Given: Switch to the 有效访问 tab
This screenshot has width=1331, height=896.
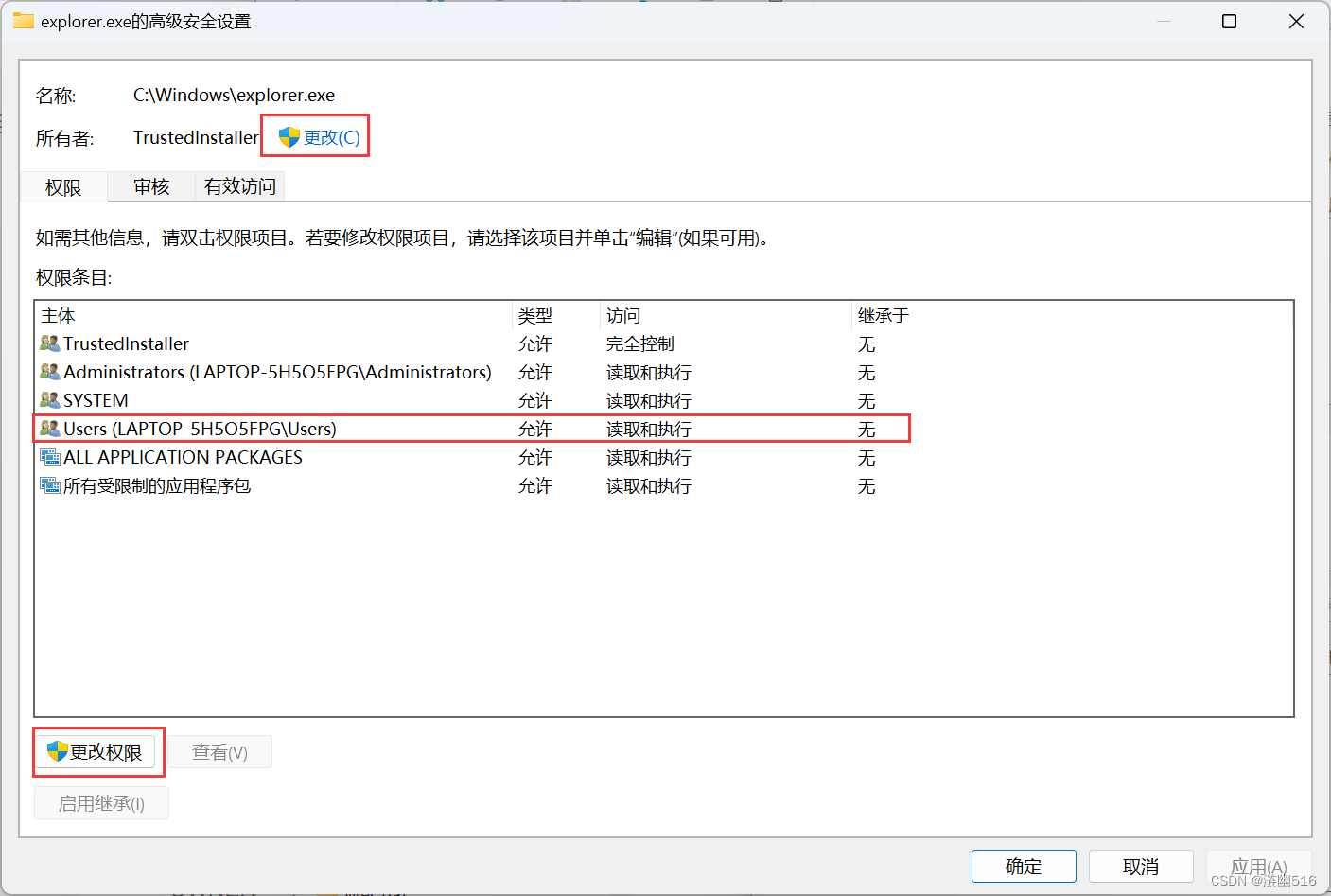Looking at the screenshot, I should tap(240, 186).
